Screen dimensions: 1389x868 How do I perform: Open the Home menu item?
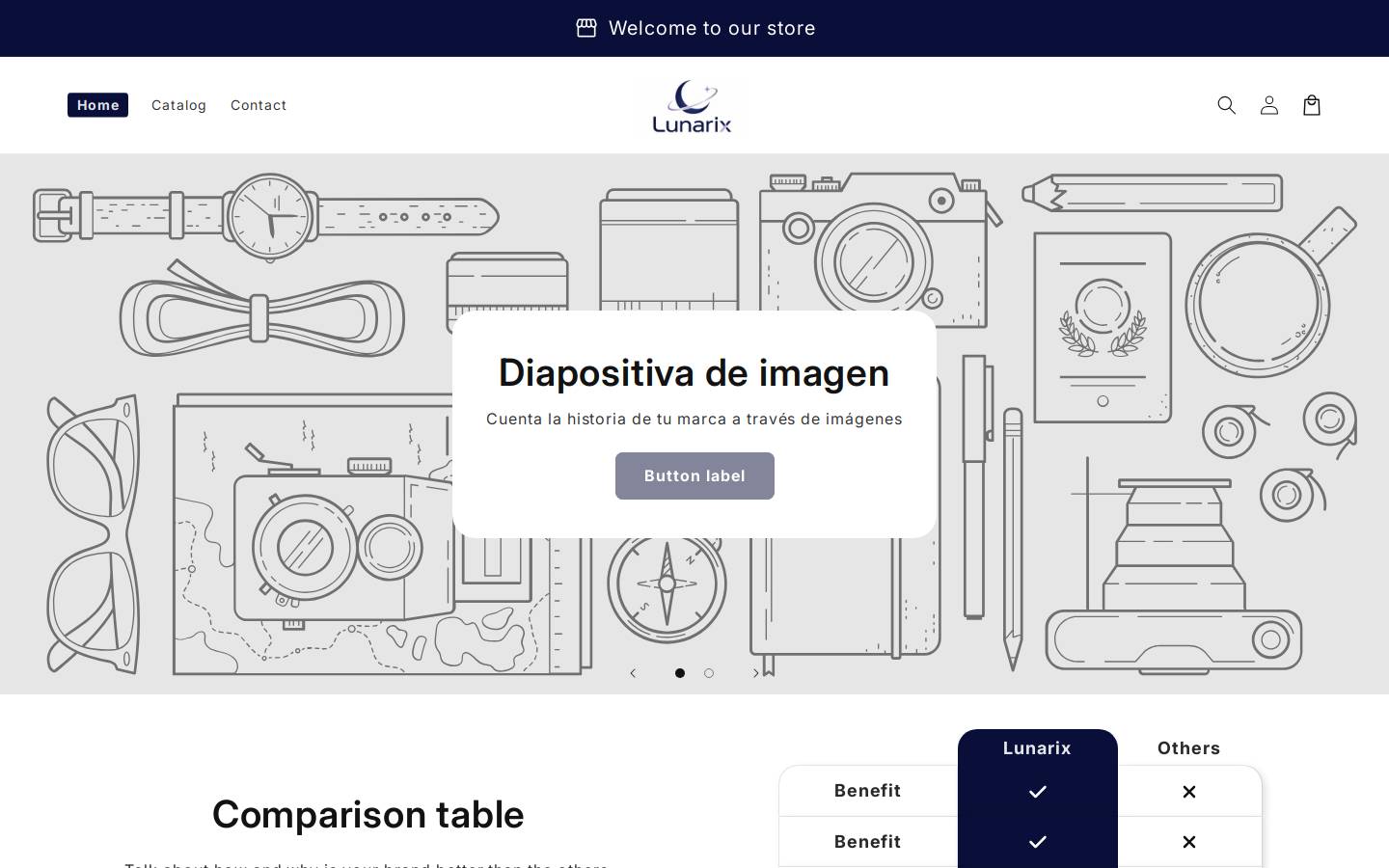coord(97,105)
